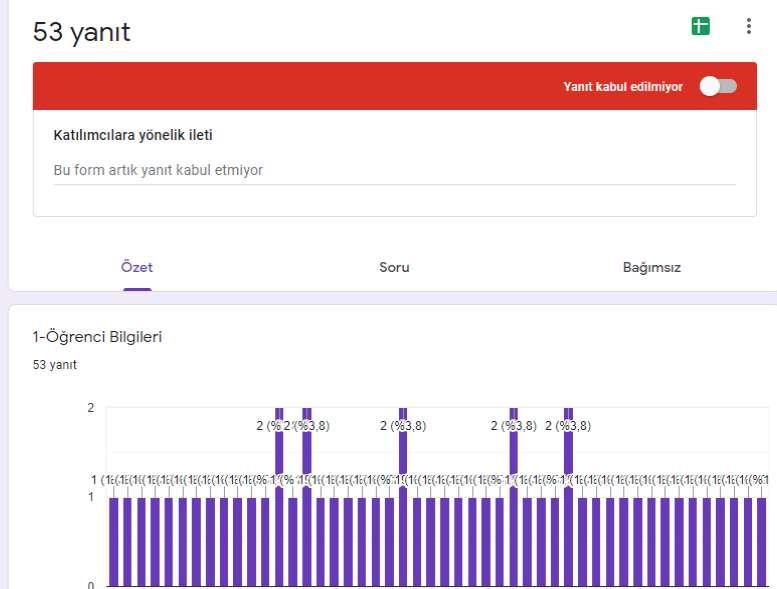Switch to the Bağımsız tab
Screen dimensions: 777x589
[x=652, y=268]
